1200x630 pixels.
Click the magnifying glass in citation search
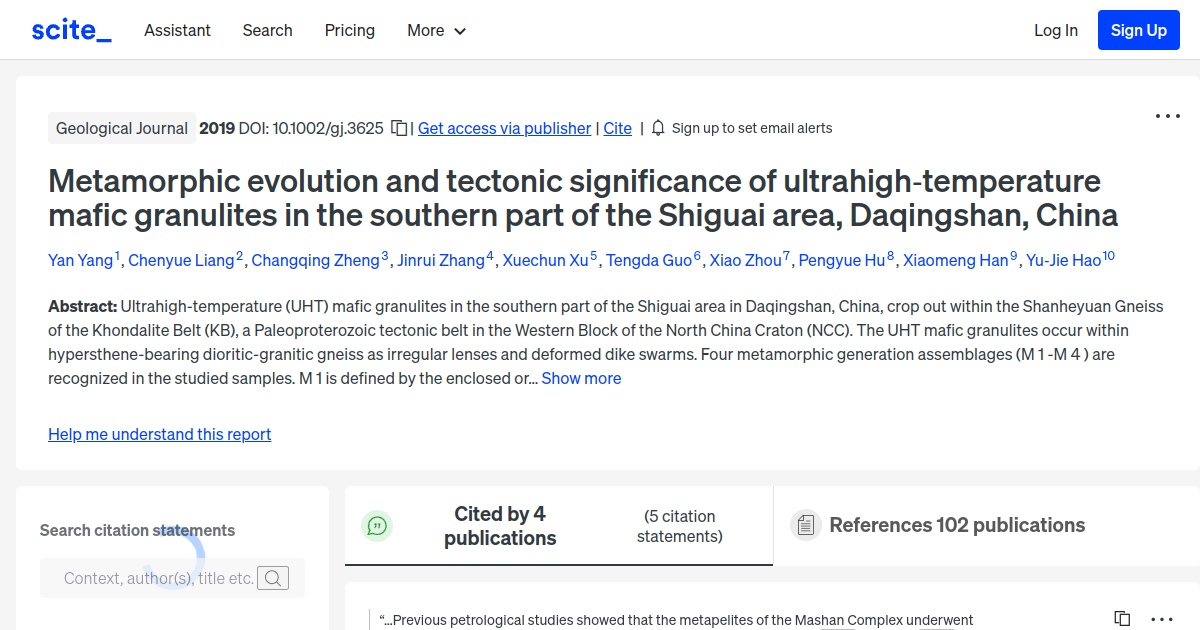[x=272, y=578]
